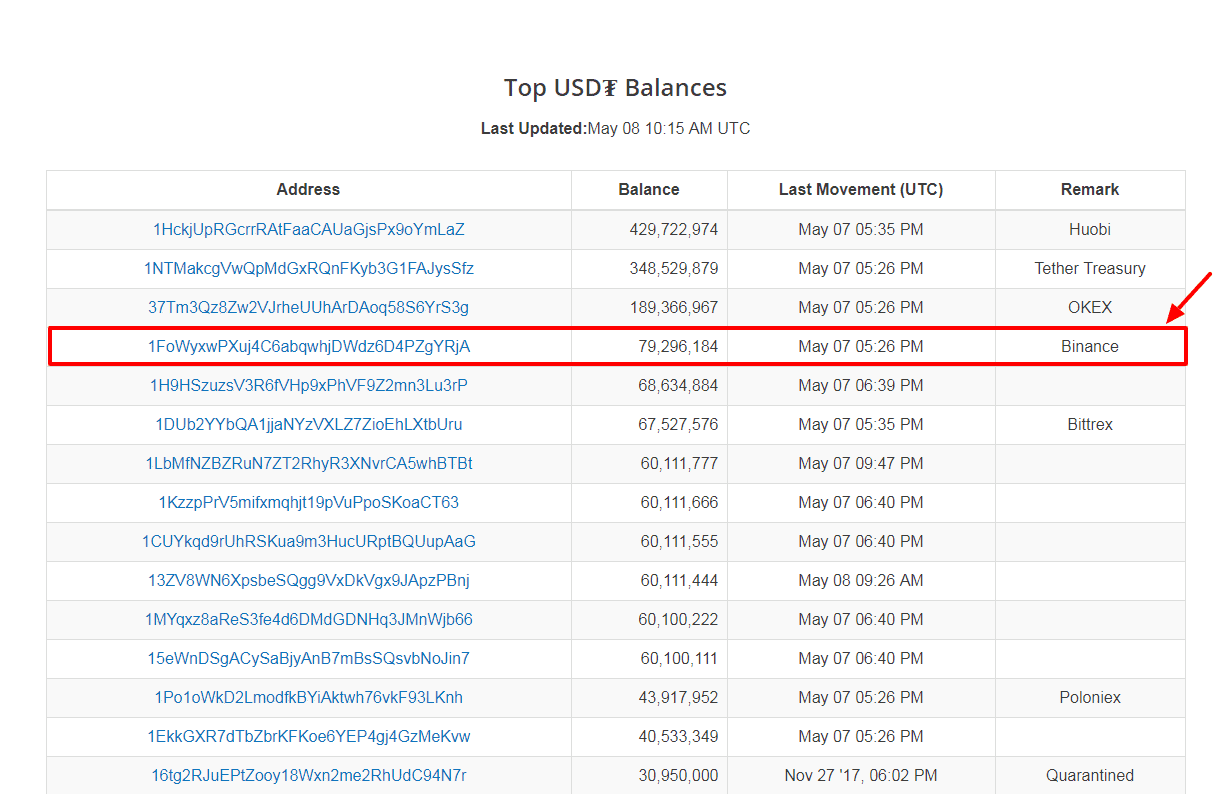This screenshot has height=794, width=1216.
Task: Click the Huobi remark cell
Action: click(x=1090, y=230)
